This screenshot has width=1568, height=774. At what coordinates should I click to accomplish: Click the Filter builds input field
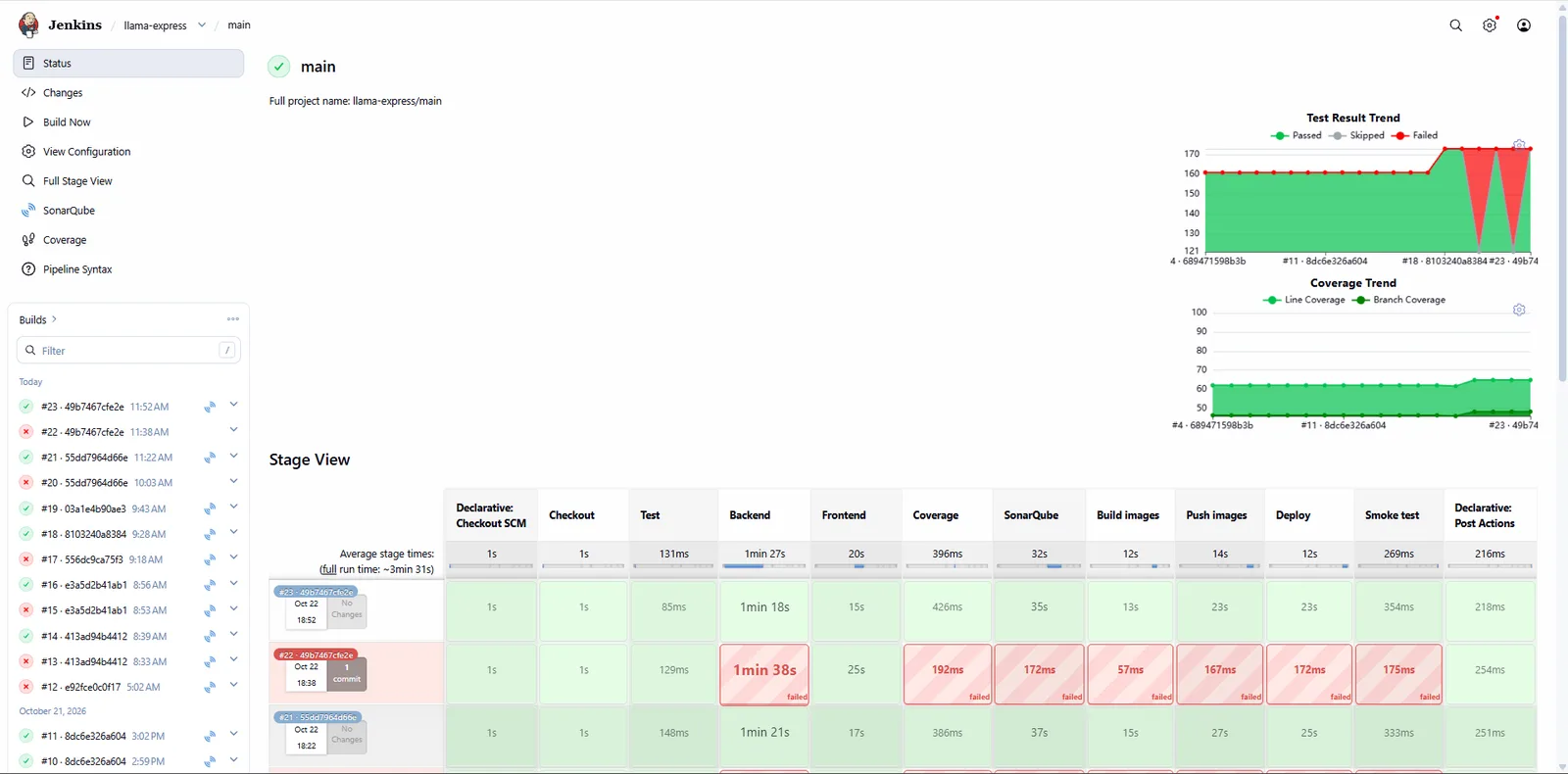click(x=128, y=350)
